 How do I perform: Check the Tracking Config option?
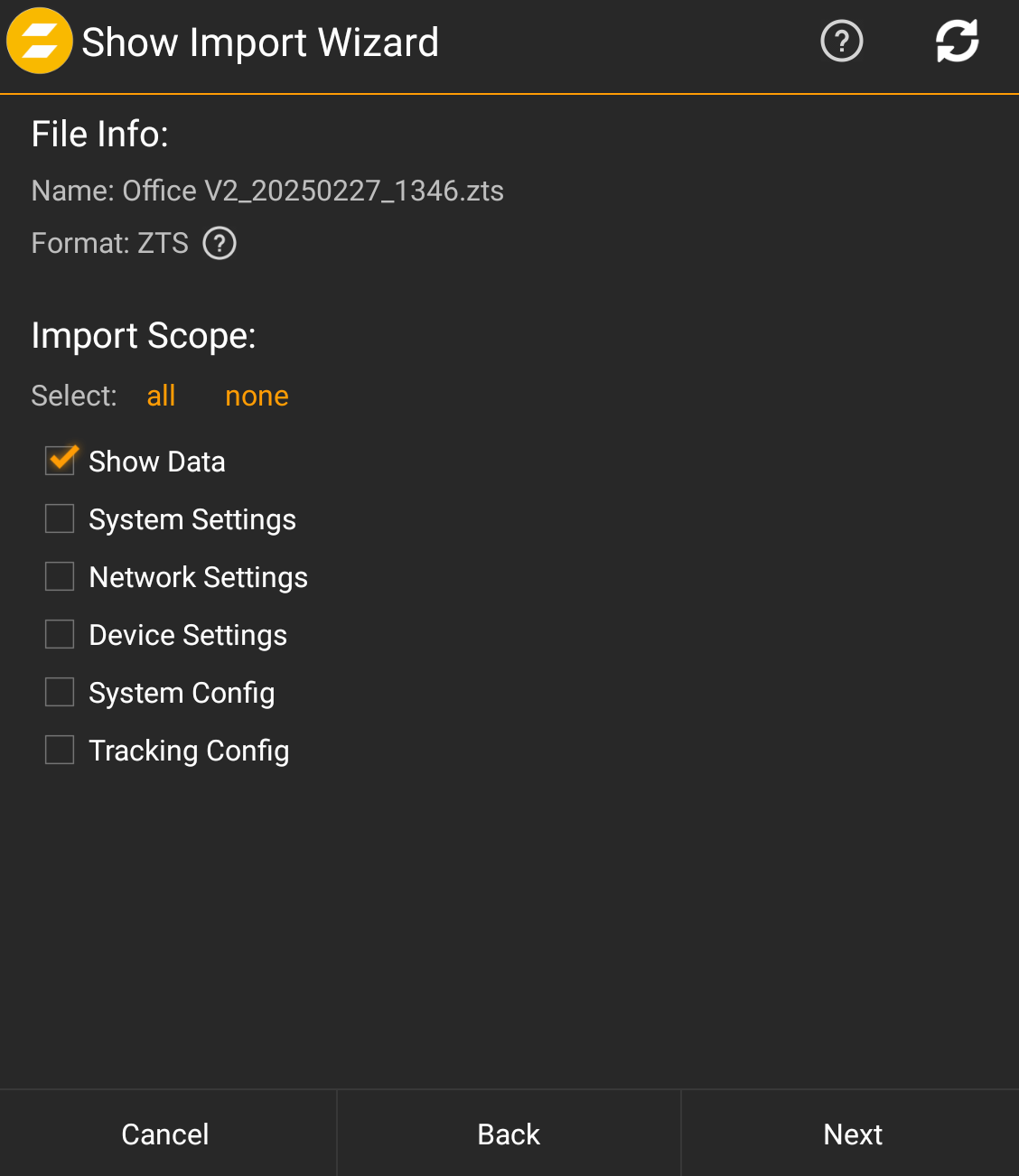point(59,750)
